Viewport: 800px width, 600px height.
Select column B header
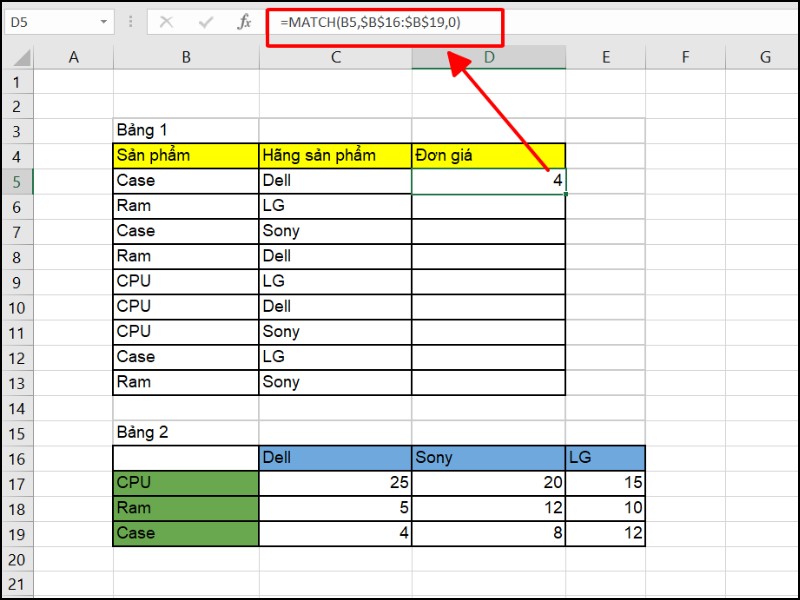coord(186,58)
